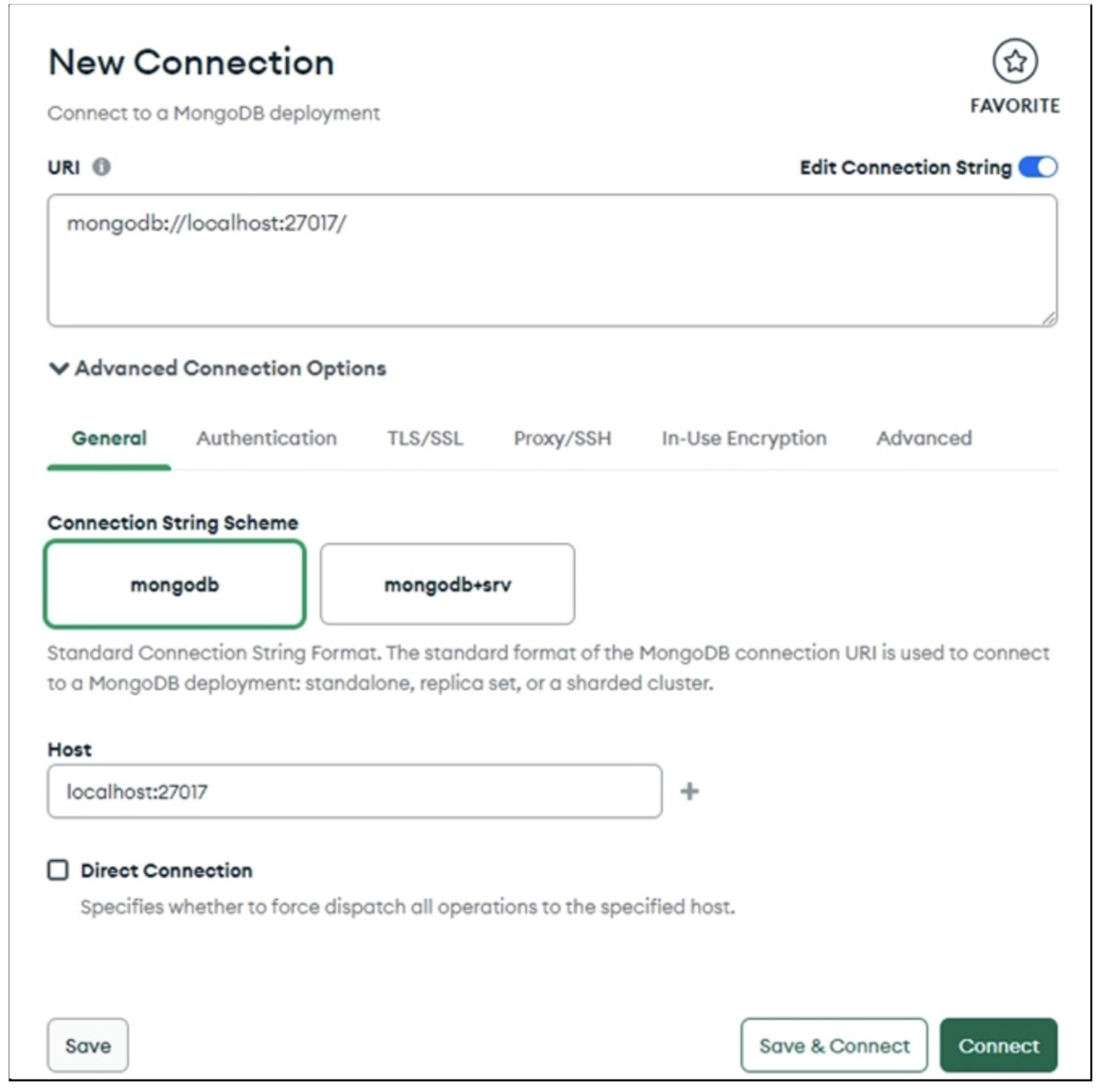
Task: Select the General tab
Action: click(109, 439)
